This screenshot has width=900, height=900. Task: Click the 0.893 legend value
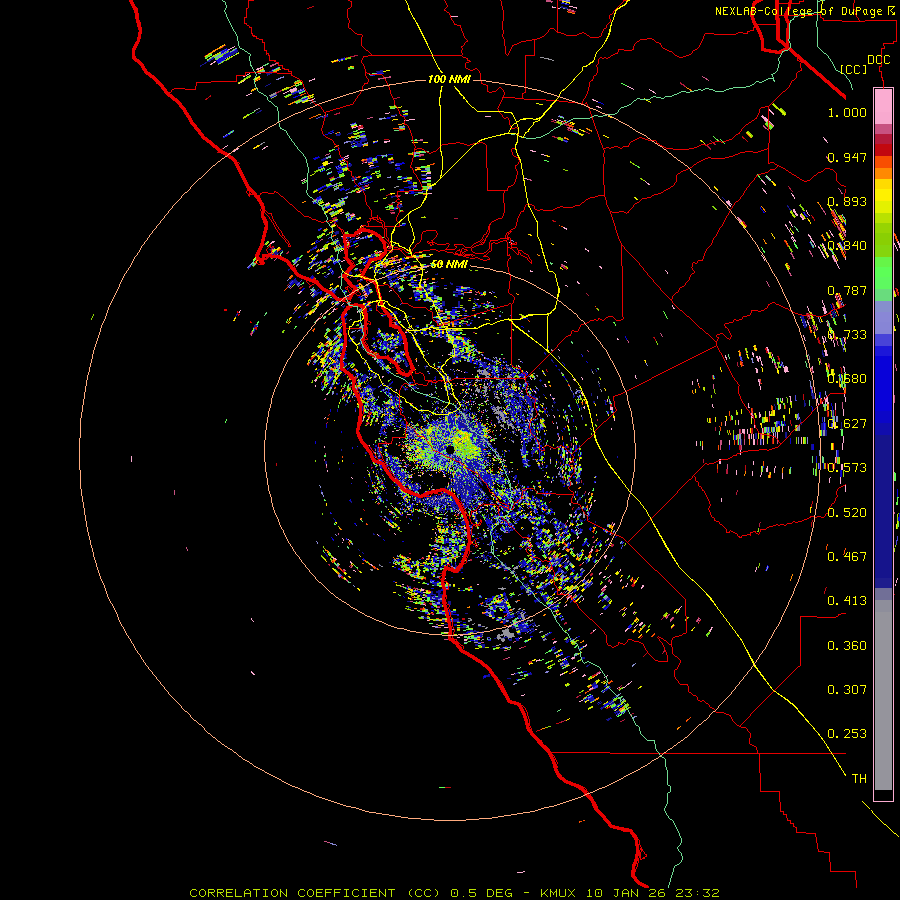click(847, 201)
